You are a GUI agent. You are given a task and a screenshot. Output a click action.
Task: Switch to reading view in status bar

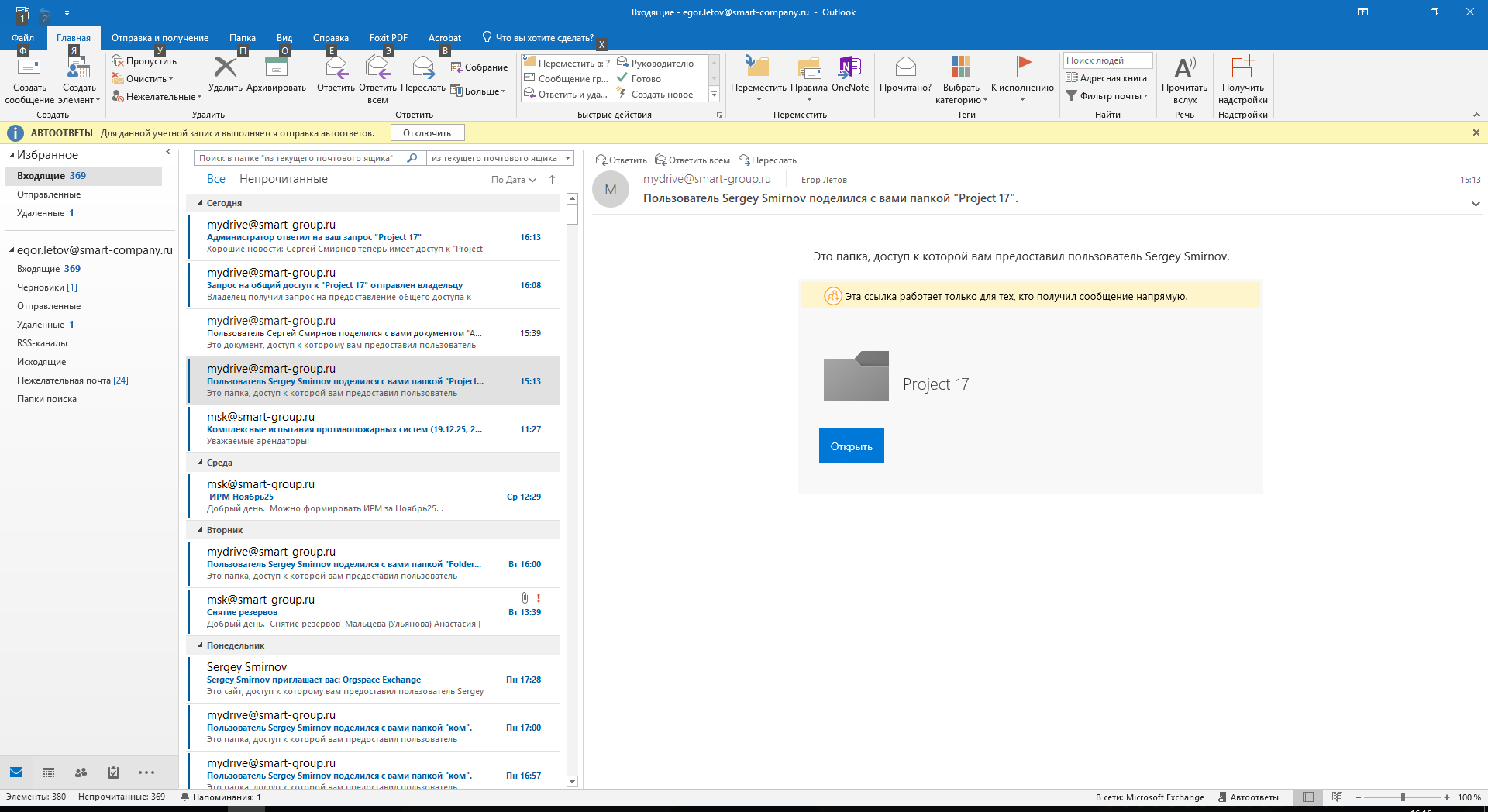1337,797
